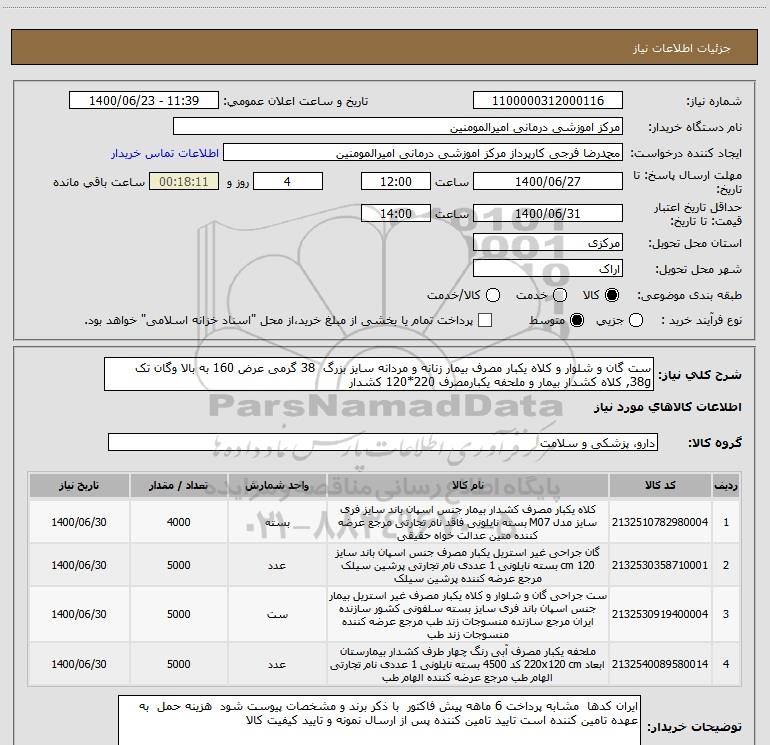Click the remaining time counter 00:18:11
Image resolution: width=770 pixels, height=745 pixels.
[184, 181]
